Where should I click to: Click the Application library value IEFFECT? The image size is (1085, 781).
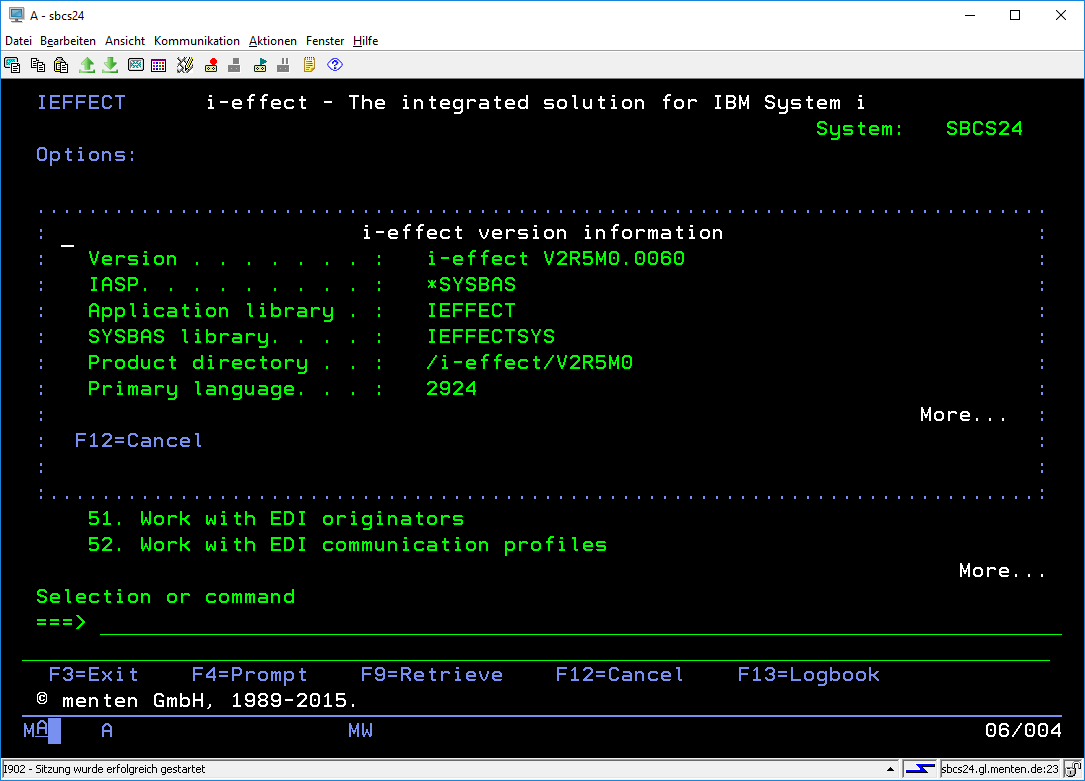471,311
